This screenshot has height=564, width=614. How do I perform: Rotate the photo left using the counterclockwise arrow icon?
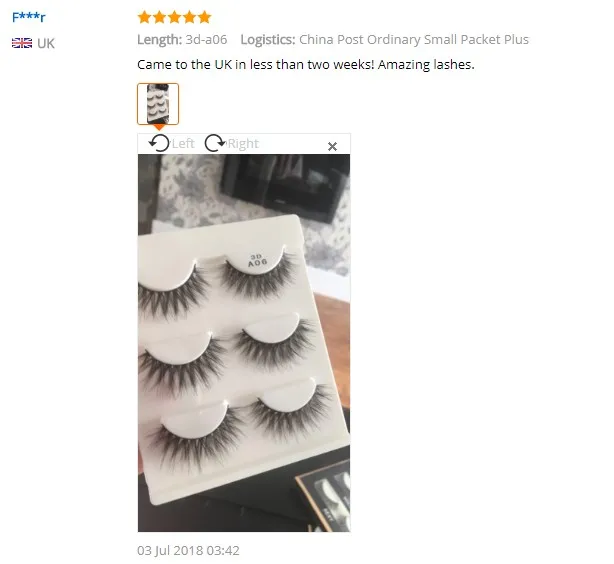[159, 143]
